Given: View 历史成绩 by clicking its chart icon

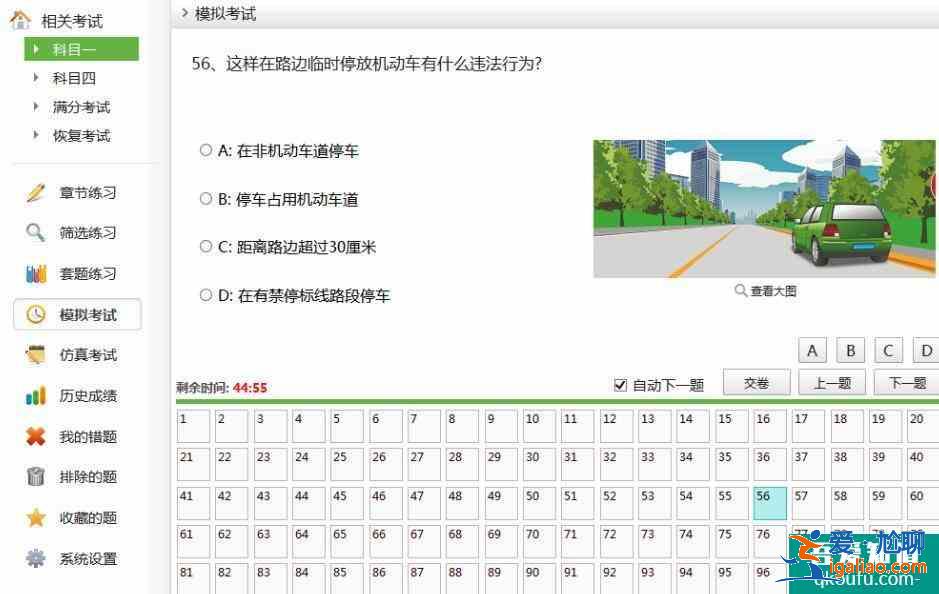Looking at the screenshot, I should 36,395.
